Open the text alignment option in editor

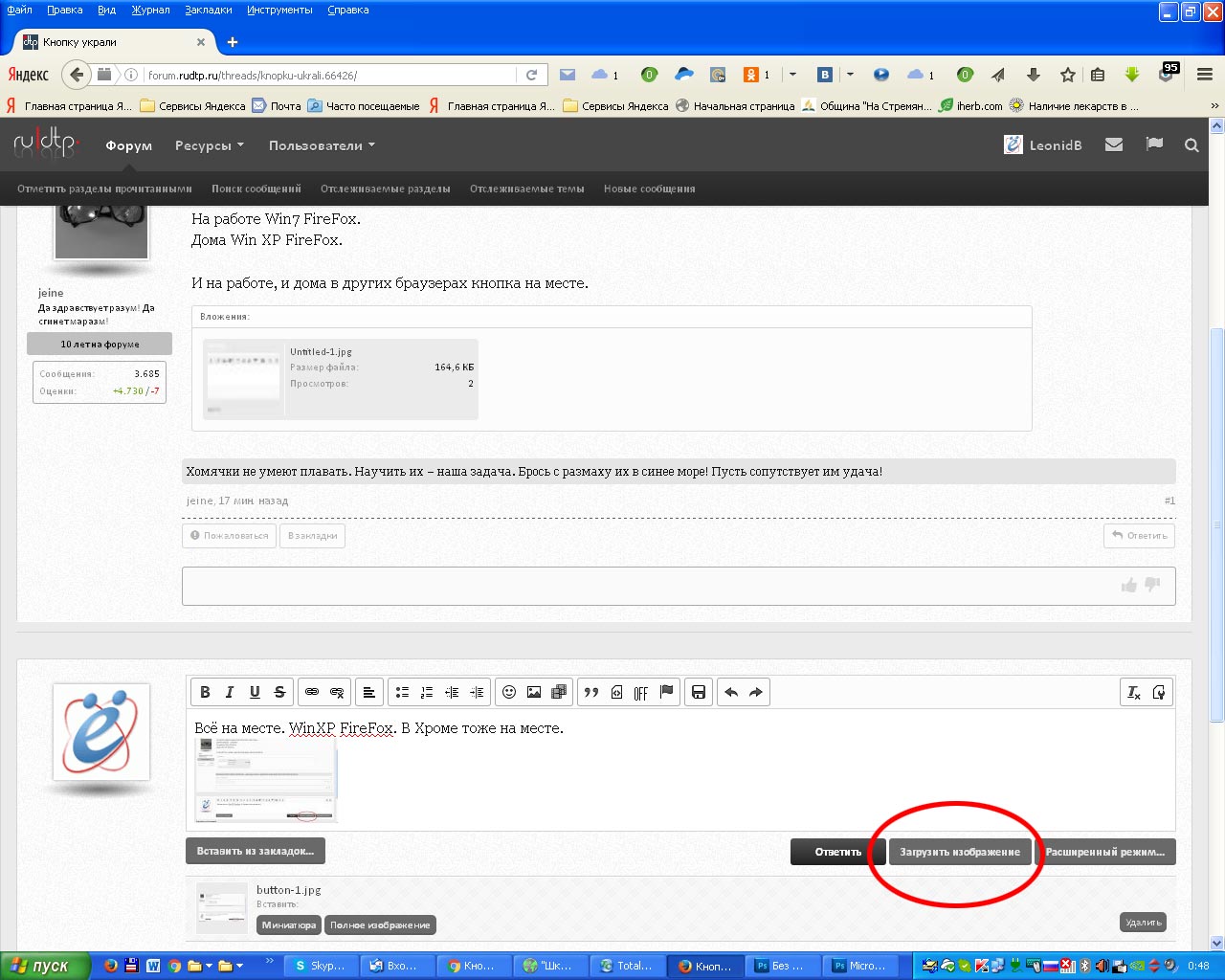click(369, 692)
